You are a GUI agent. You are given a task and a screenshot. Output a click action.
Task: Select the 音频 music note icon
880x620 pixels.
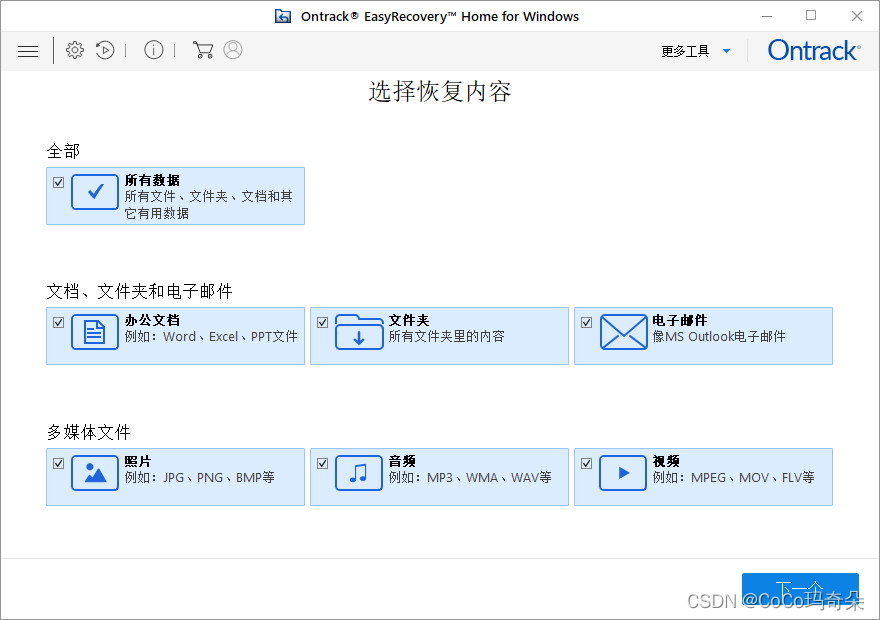(x=359, y=473)
